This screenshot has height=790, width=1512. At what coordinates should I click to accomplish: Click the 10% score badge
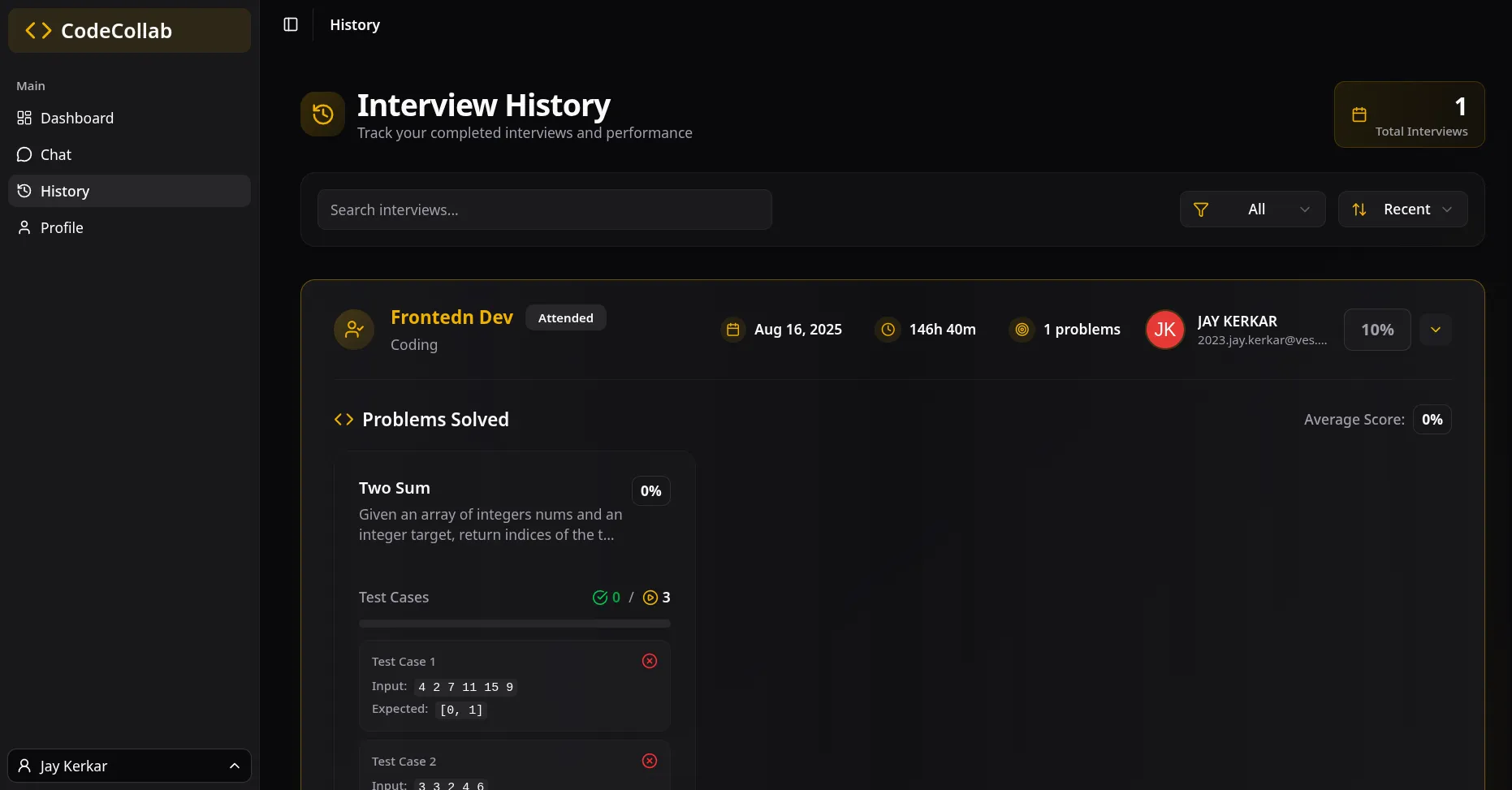pos(1376,330)
